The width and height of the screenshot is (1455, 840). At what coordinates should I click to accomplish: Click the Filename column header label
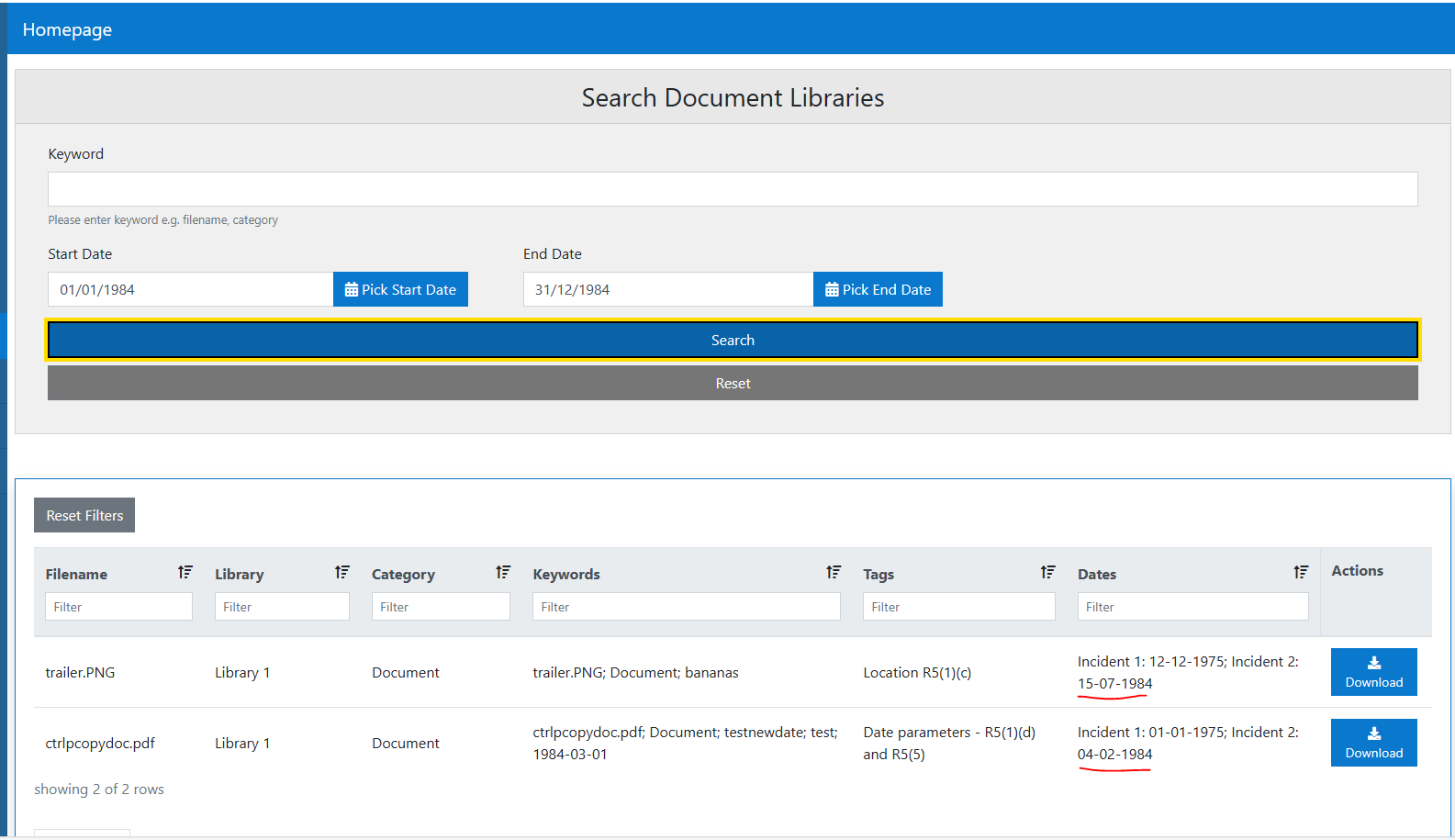76,574
